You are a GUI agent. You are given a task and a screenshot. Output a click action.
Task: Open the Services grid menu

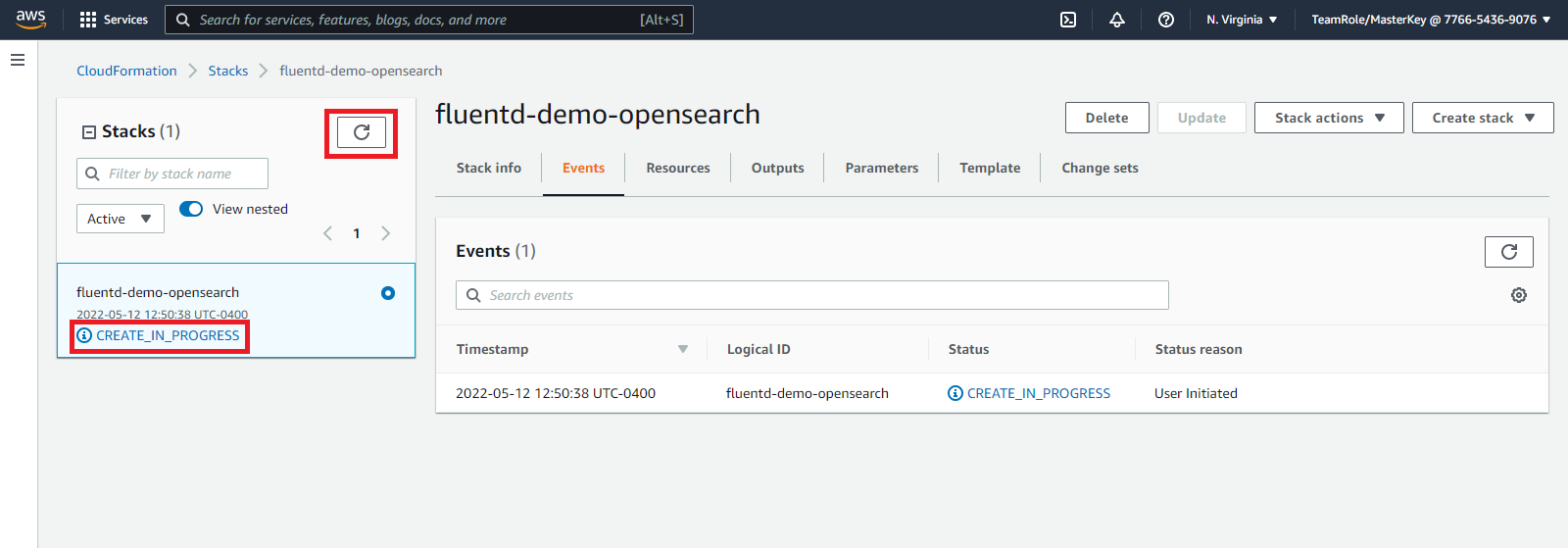tap(114, 20)
